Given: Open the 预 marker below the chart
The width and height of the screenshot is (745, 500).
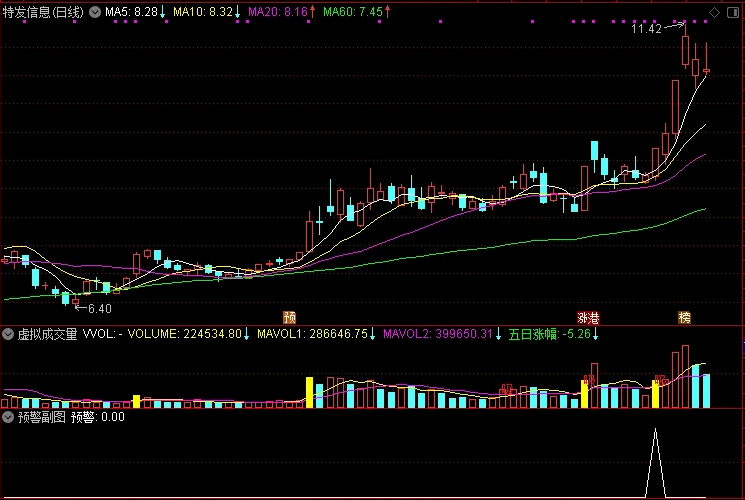Looking at the screenshot, I should point(289,317).
